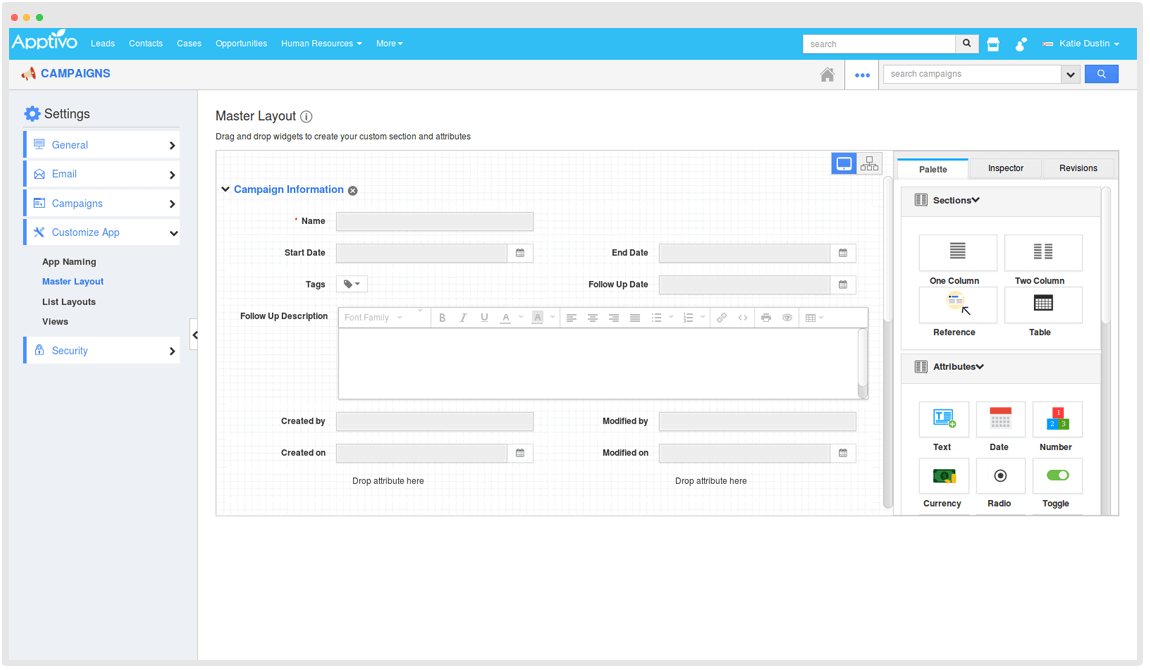Select the Radio attribute widget
Screen dimensions: 1150x670
pyautogui.click(x=1000, y=476)
